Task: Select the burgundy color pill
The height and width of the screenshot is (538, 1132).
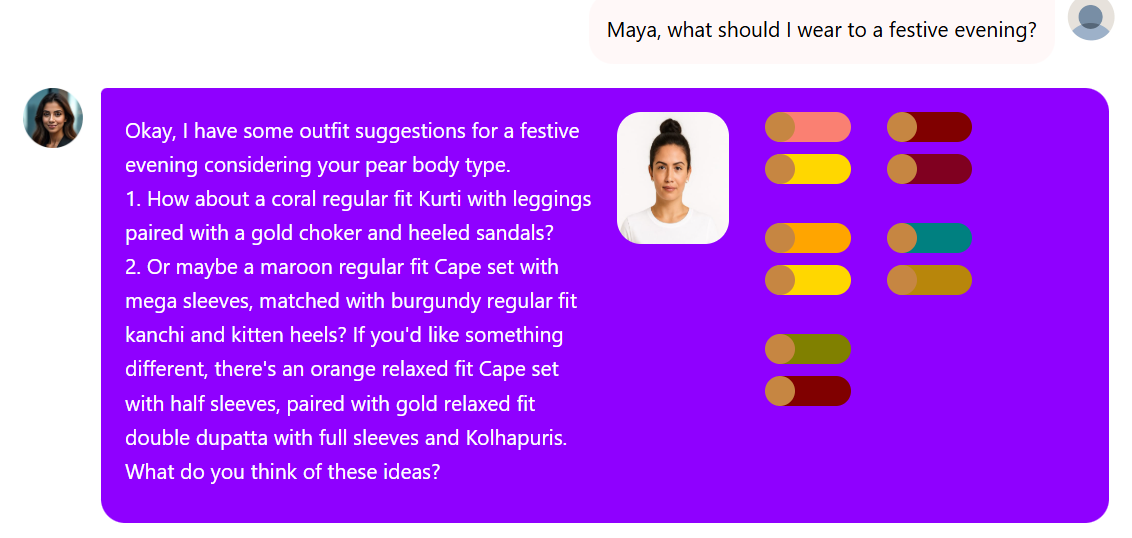Action: pyautogui.click(x=929, y=169)
